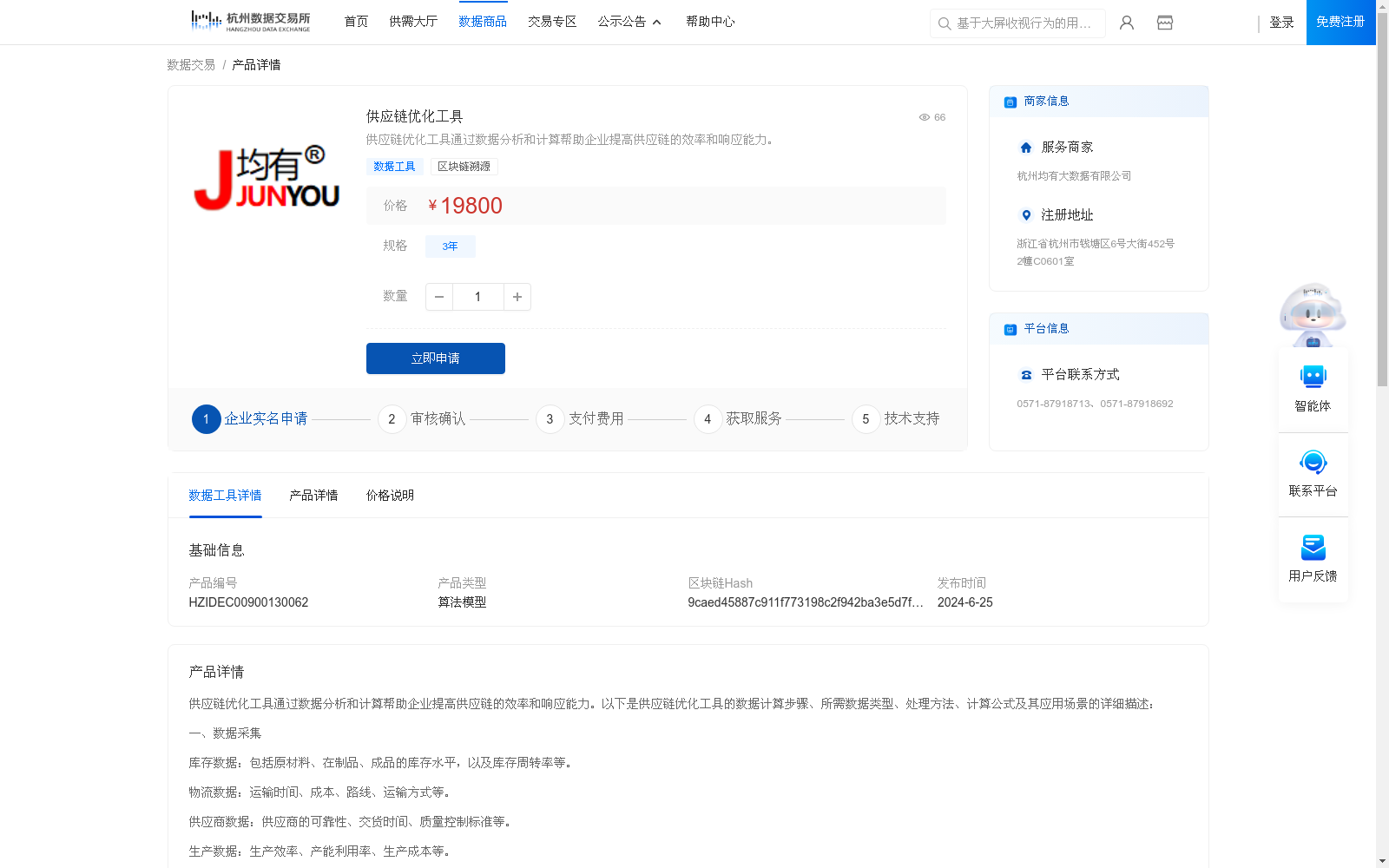The width and height of the screenshot is (1389, 868).
Task: Click the 登录 link
Action: 1281,23
